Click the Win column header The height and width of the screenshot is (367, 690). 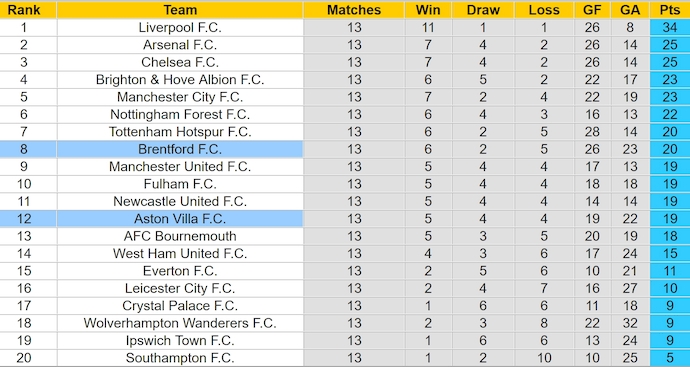[x=428, y=10]
